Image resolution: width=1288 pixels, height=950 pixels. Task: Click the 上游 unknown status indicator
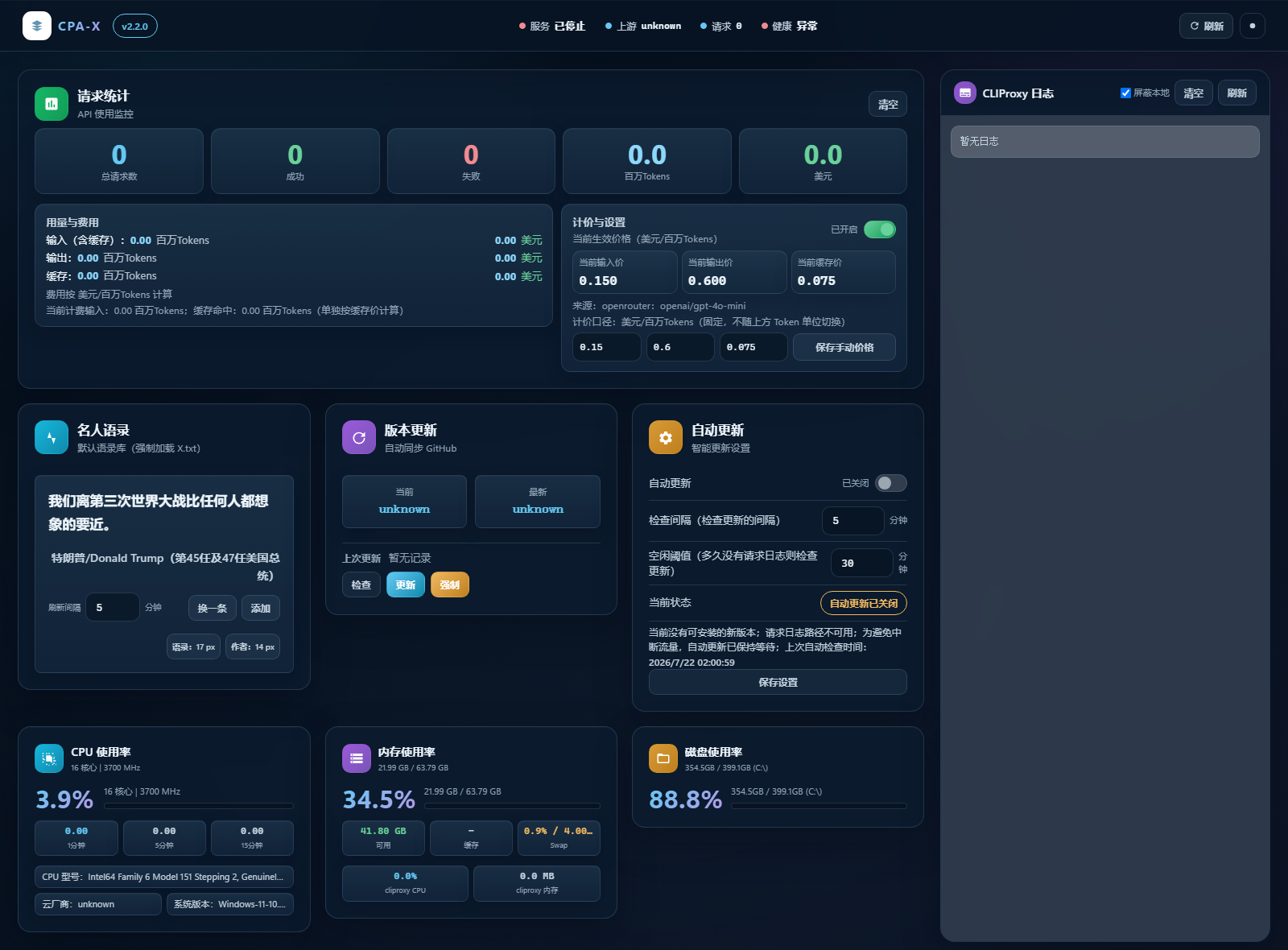(643, 26)
